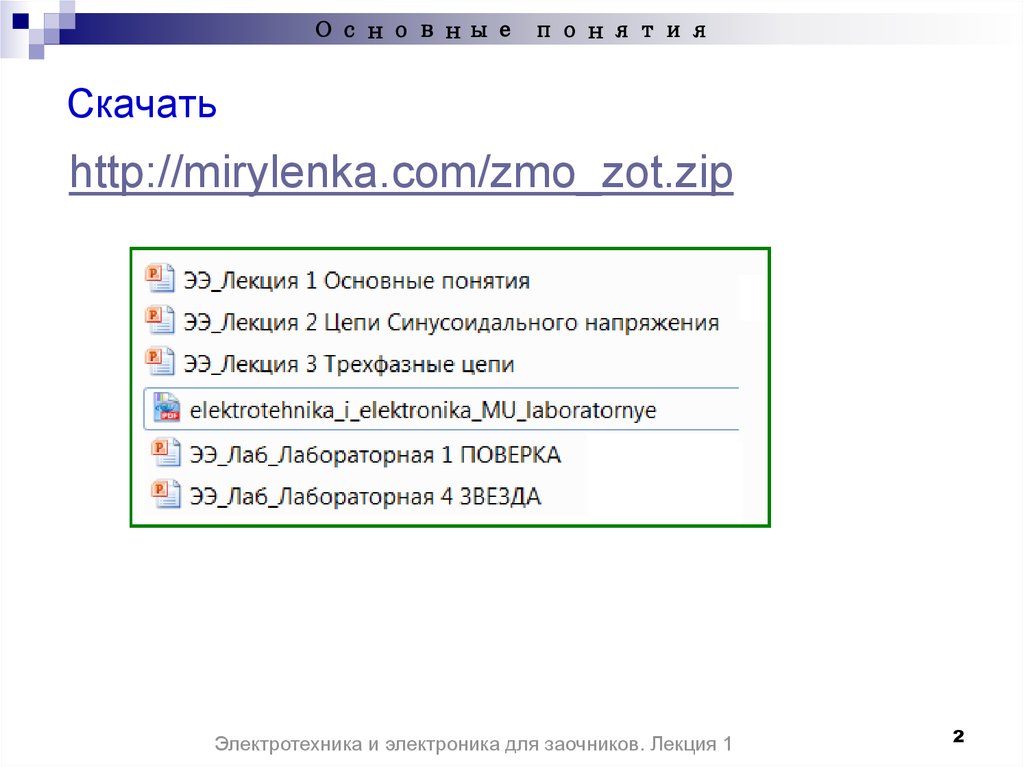Select file name ЭЭ_Лаб_Лабораторная 1 ПОВЕРКА
The image size is (1024, 767).
375,454
